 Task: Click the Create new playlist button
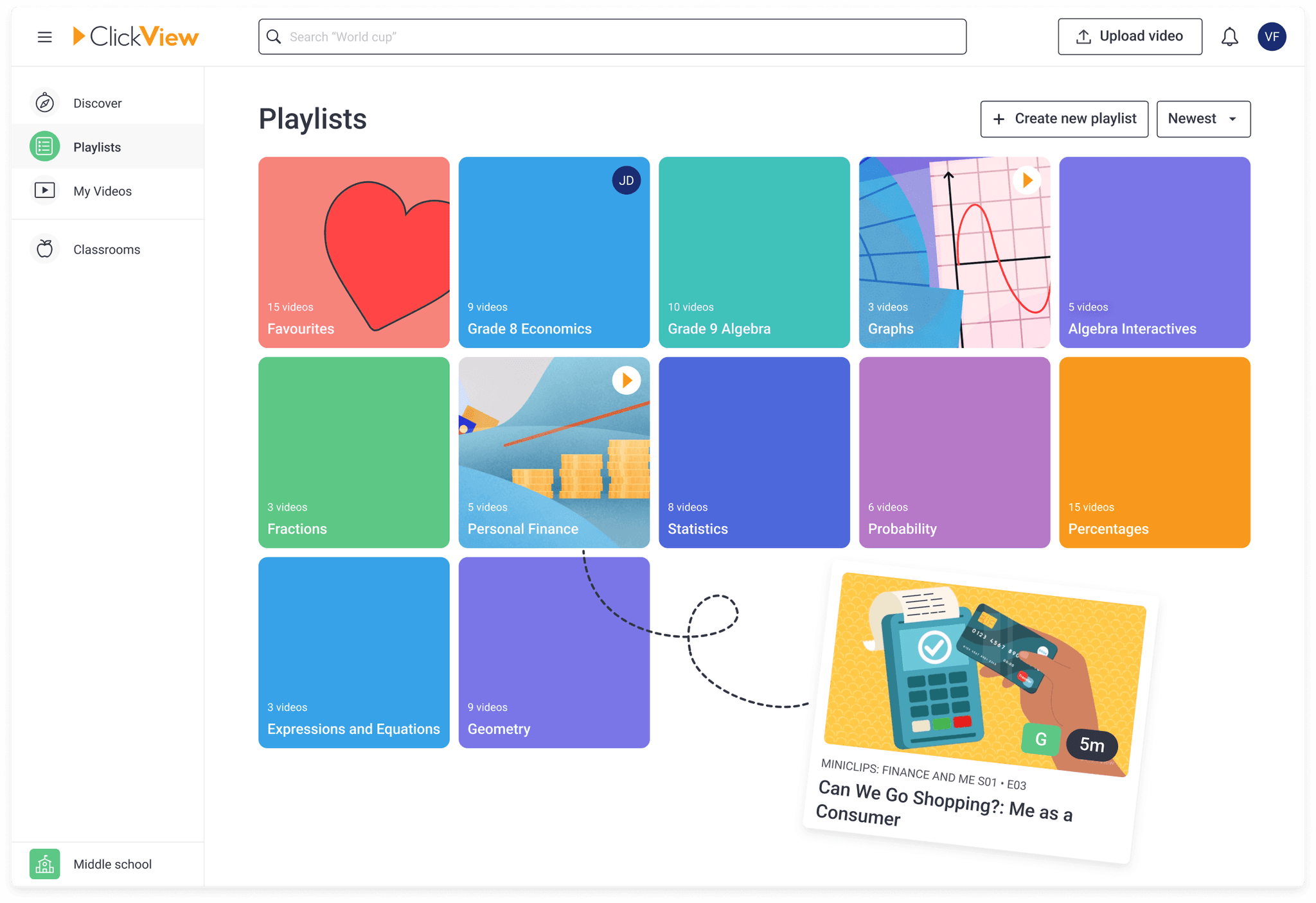click(x=1064, y=118)
